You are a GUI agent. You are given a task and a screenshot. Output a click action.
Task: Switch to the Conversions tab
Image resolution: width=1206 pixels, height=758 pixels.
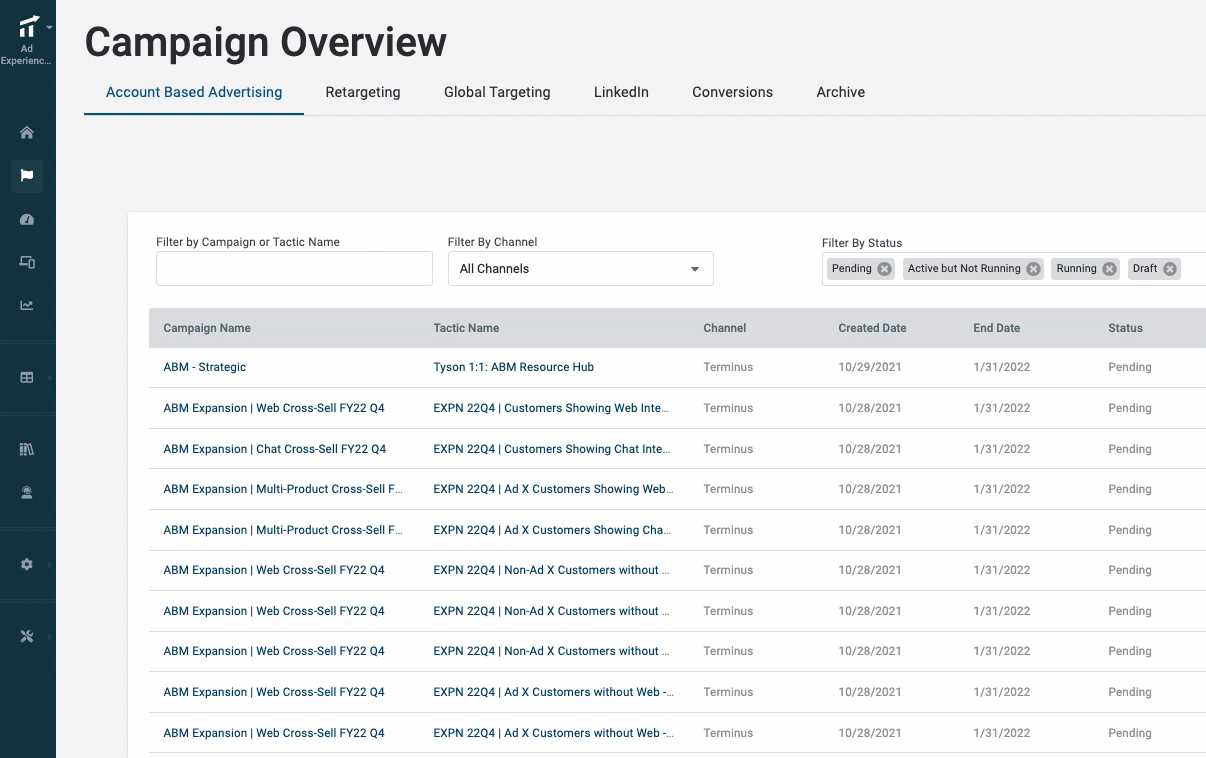pos(732,92)
